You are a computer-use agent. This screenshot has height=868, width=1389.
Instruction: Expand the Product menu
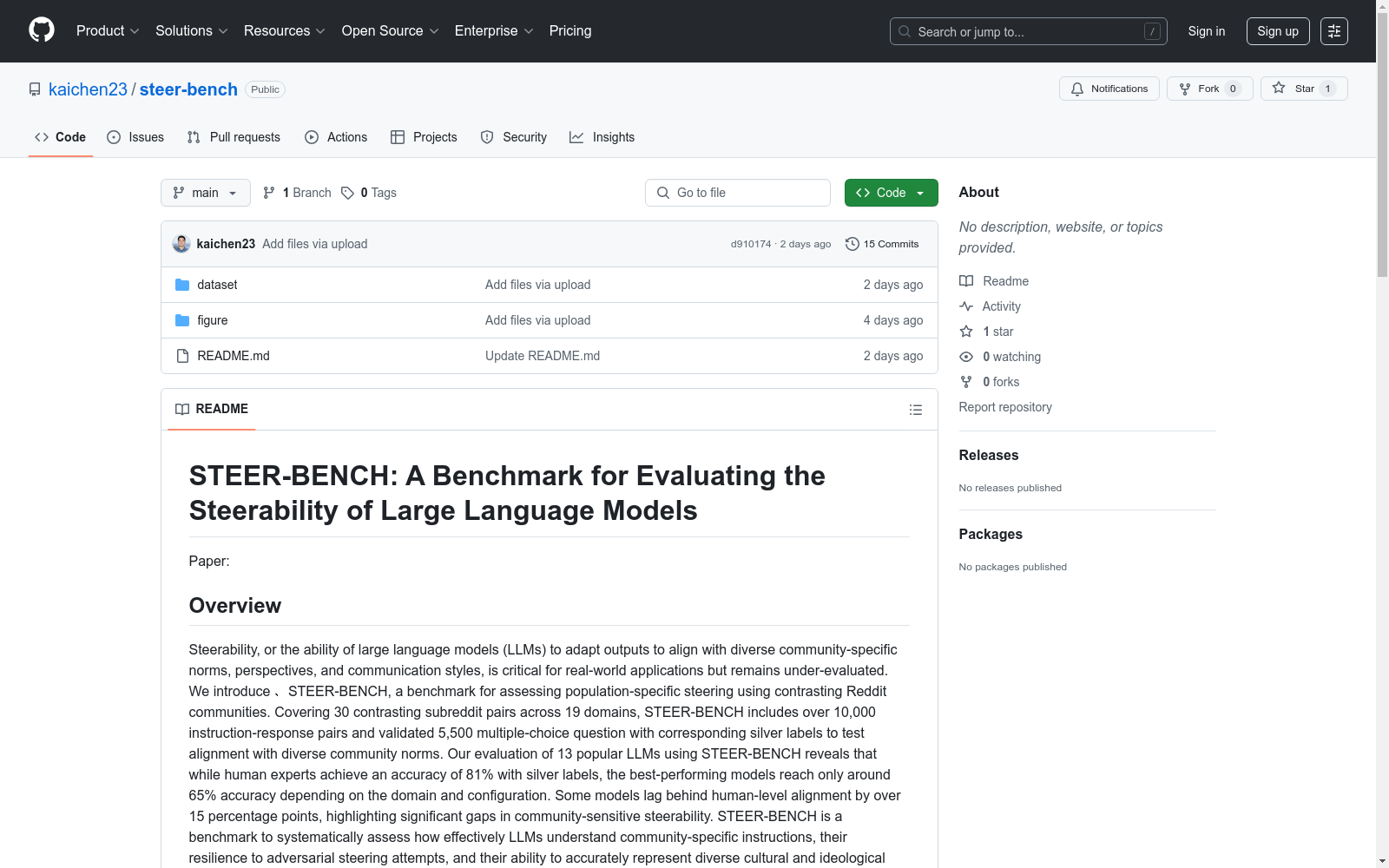click(x=108, y=30)
